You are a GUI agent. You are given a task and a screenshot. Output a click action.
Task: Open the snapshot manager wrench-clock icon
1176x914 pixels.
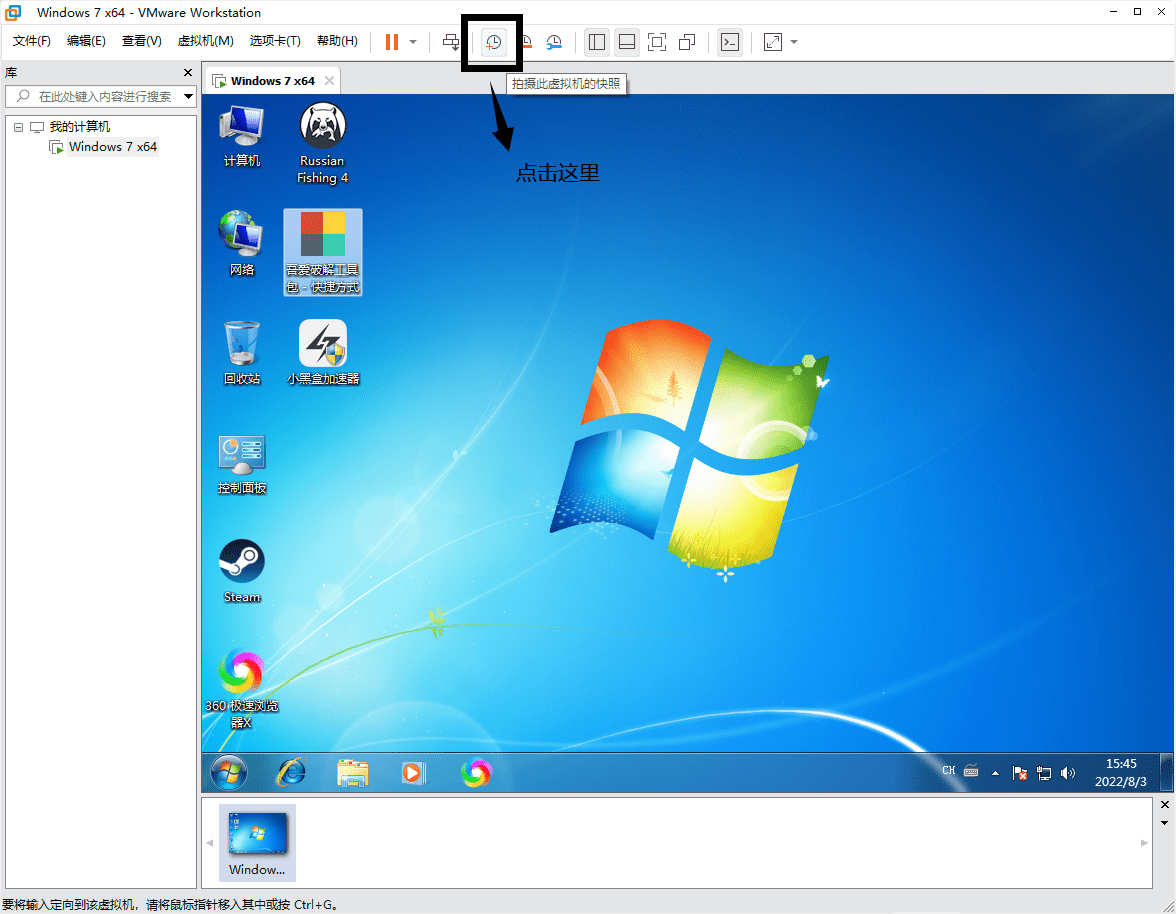click(x=554, y=43)
